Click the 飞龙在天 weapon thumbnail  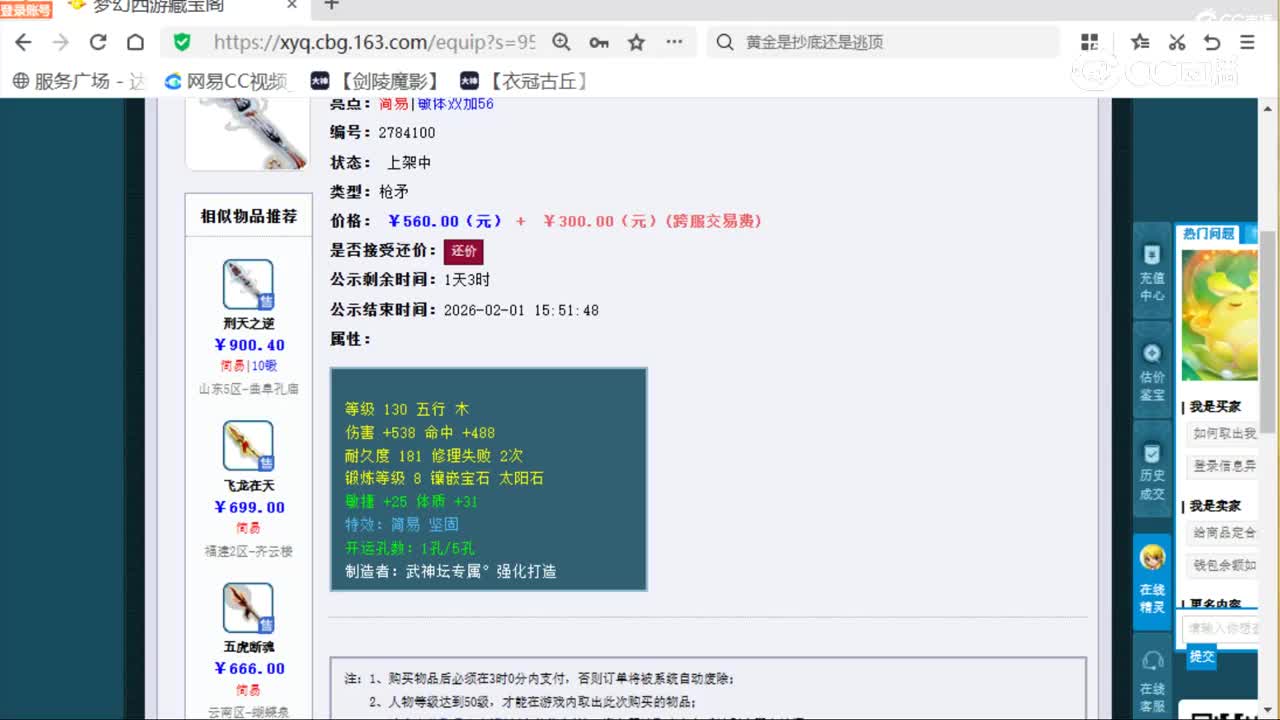pos(247,445)
